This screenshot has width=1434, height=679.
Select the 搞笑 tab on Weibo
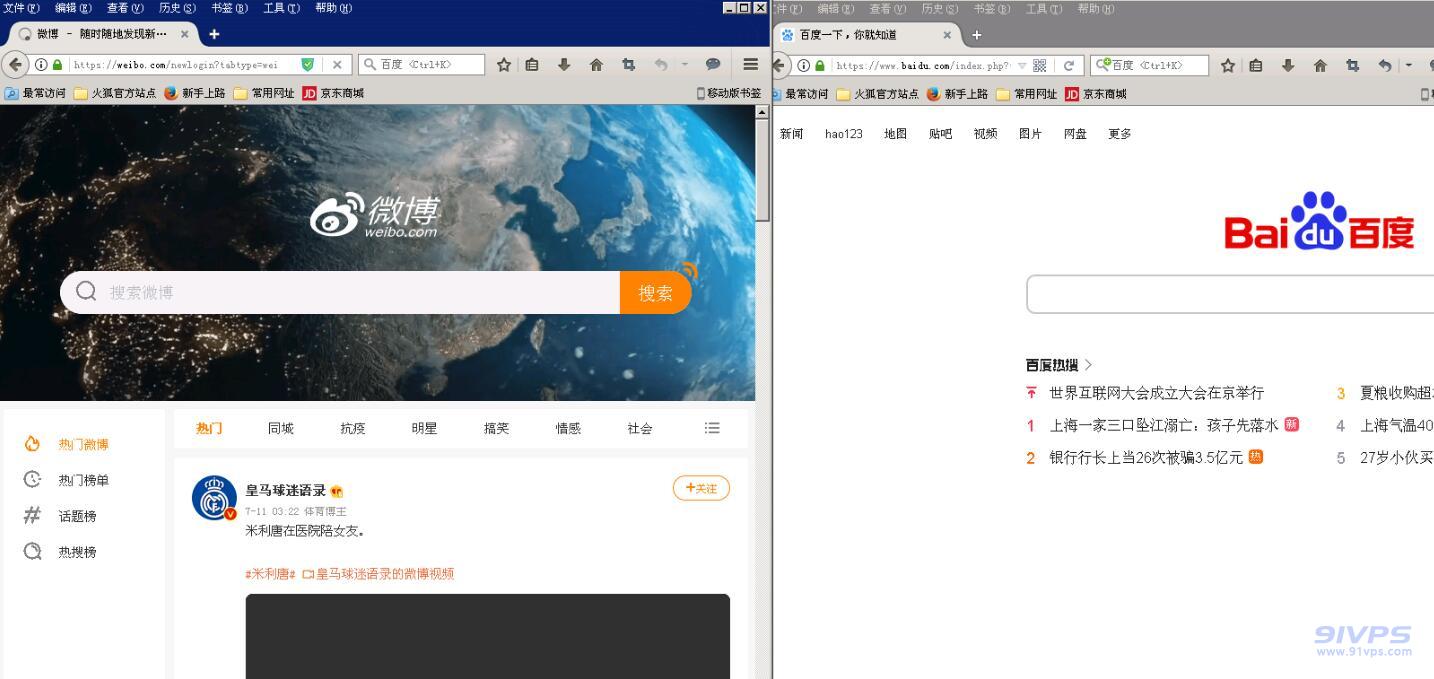(x=497, y=428)
